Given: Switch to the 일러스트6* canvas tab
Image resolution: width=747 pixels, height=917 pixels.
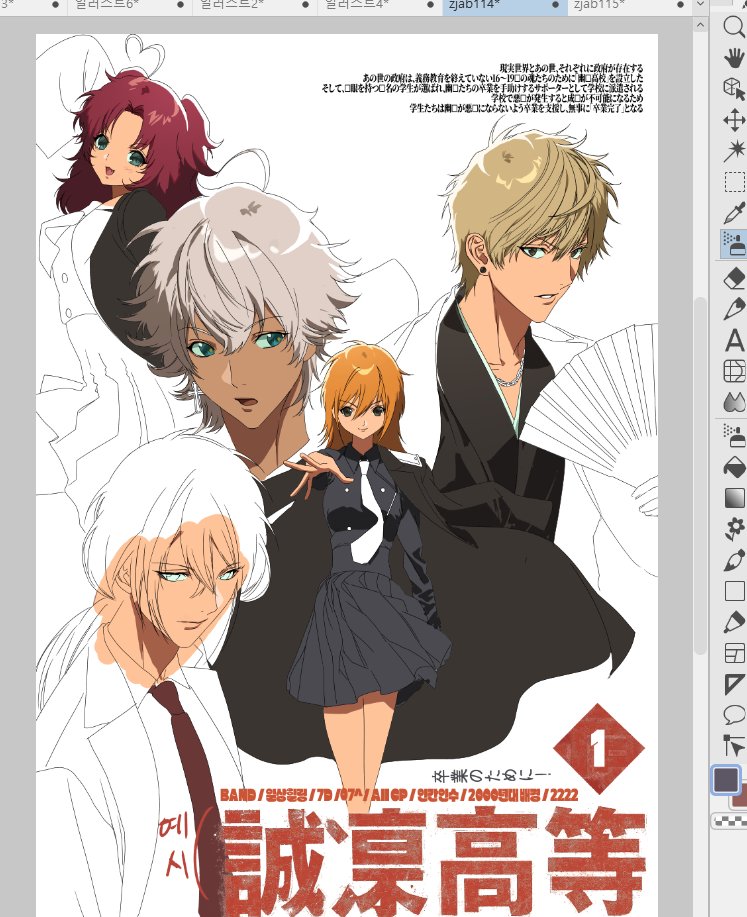Looking at the screenshot, I should coord(130,5).
